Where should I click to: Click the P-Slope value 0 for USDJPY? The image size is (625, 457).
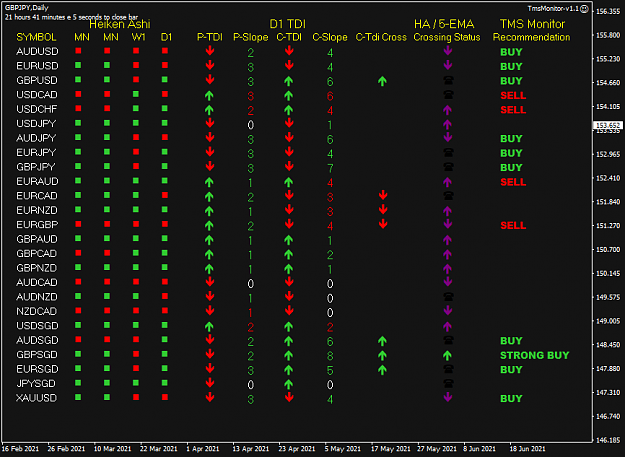point(250,125)
